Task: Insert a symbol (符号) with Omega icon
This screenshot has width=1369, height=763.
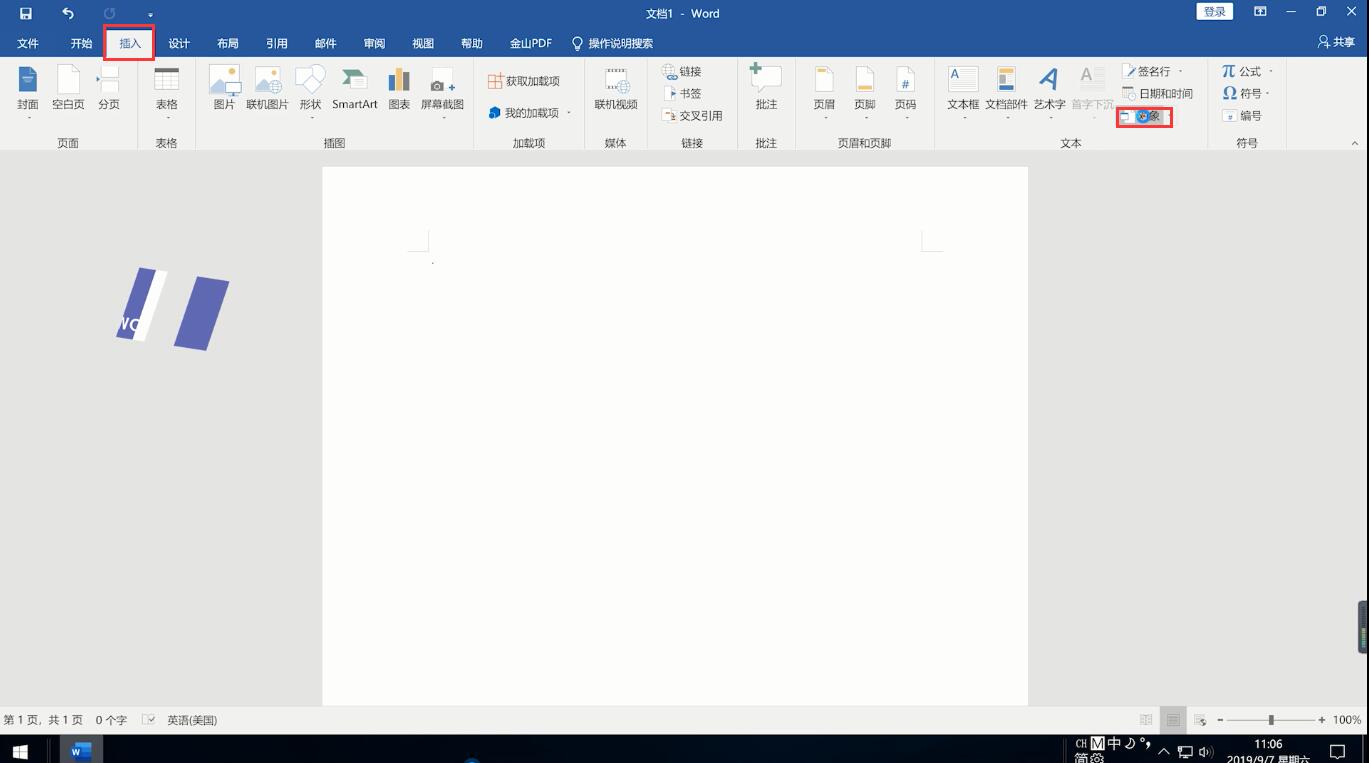Action: click(x=1244, y=93)
